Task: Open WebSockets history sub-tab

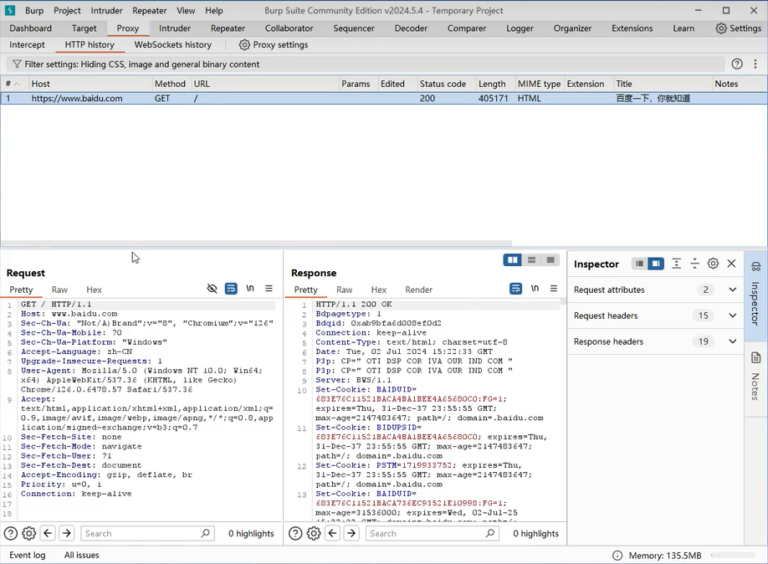Action: (x=173, y=45)
